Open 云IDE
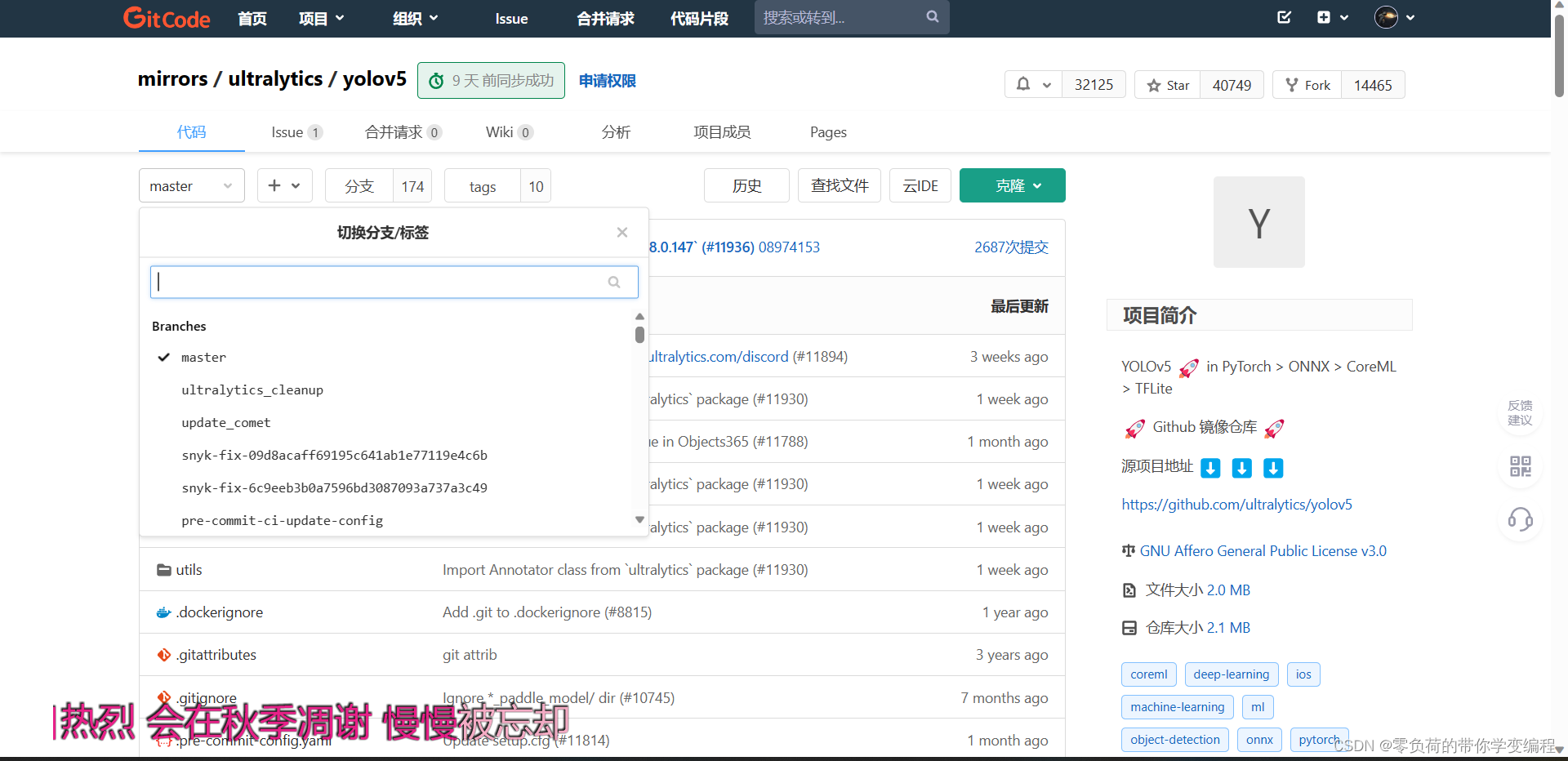The height and width of the screenshot is (761, 1568). coord(920,185)
